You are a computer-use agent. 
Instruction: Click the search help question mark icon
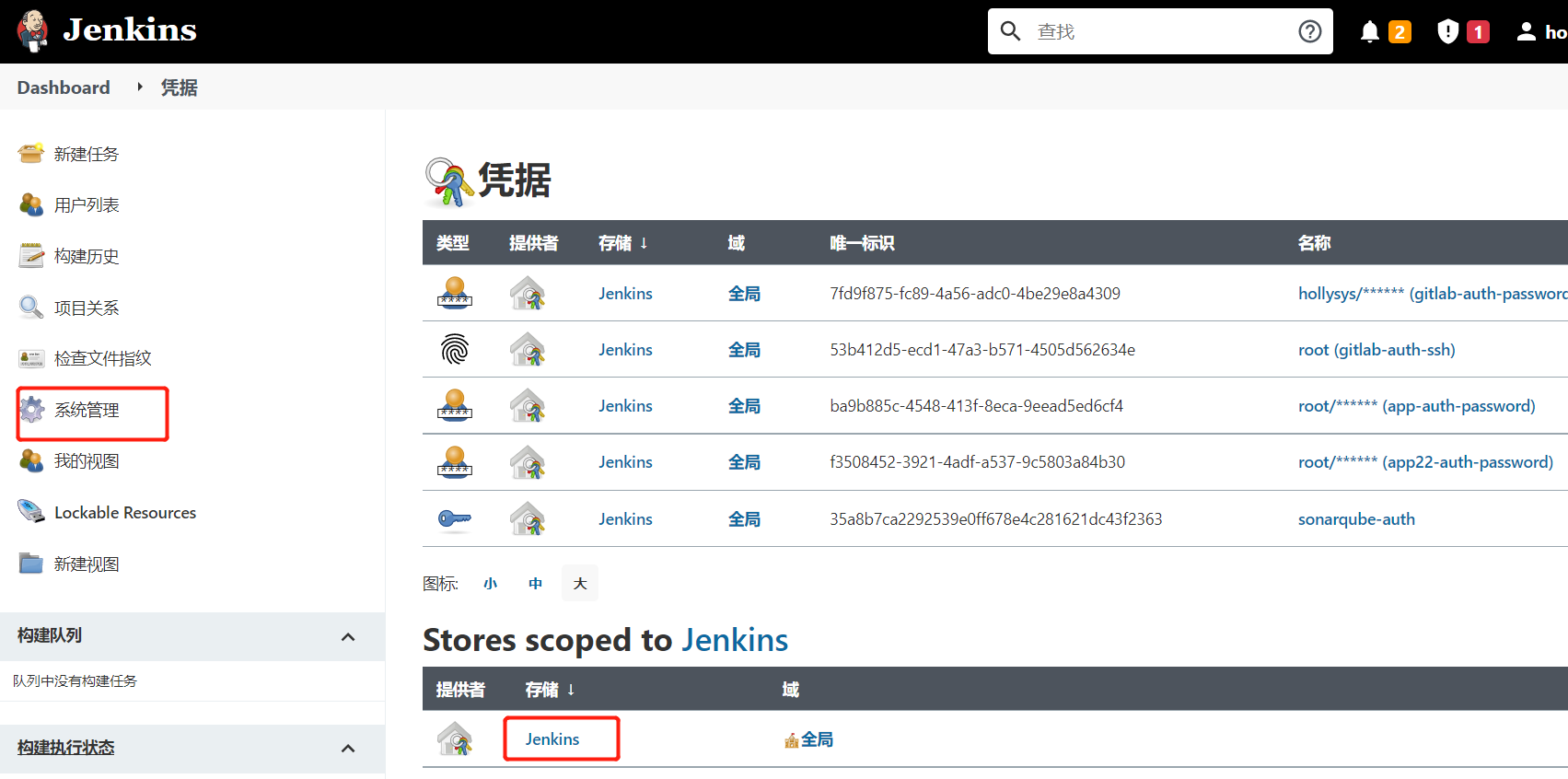pos(1309,31)
